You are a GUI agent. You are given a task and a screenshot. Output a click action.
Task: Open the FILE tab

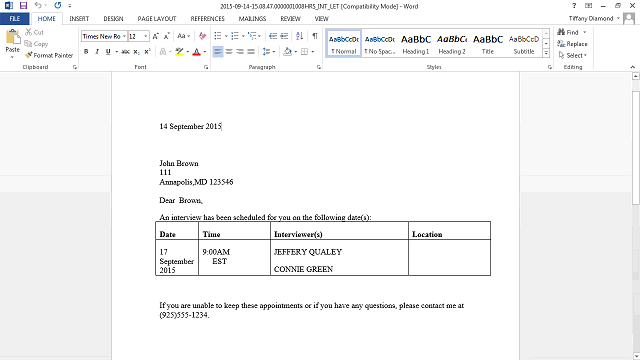click(x=15, y=19)
